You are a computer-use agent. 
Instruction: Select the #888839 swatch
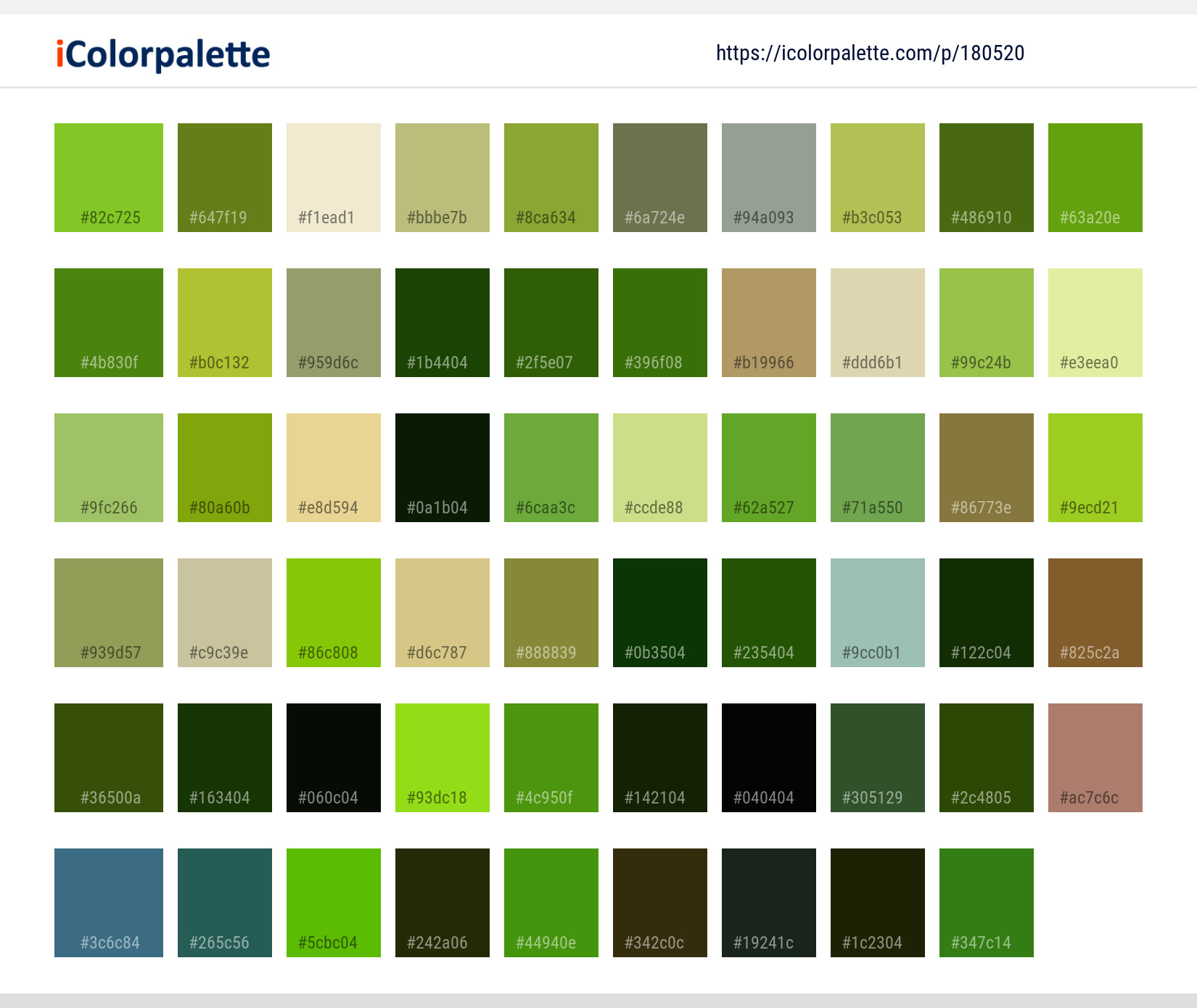(551, 613)
